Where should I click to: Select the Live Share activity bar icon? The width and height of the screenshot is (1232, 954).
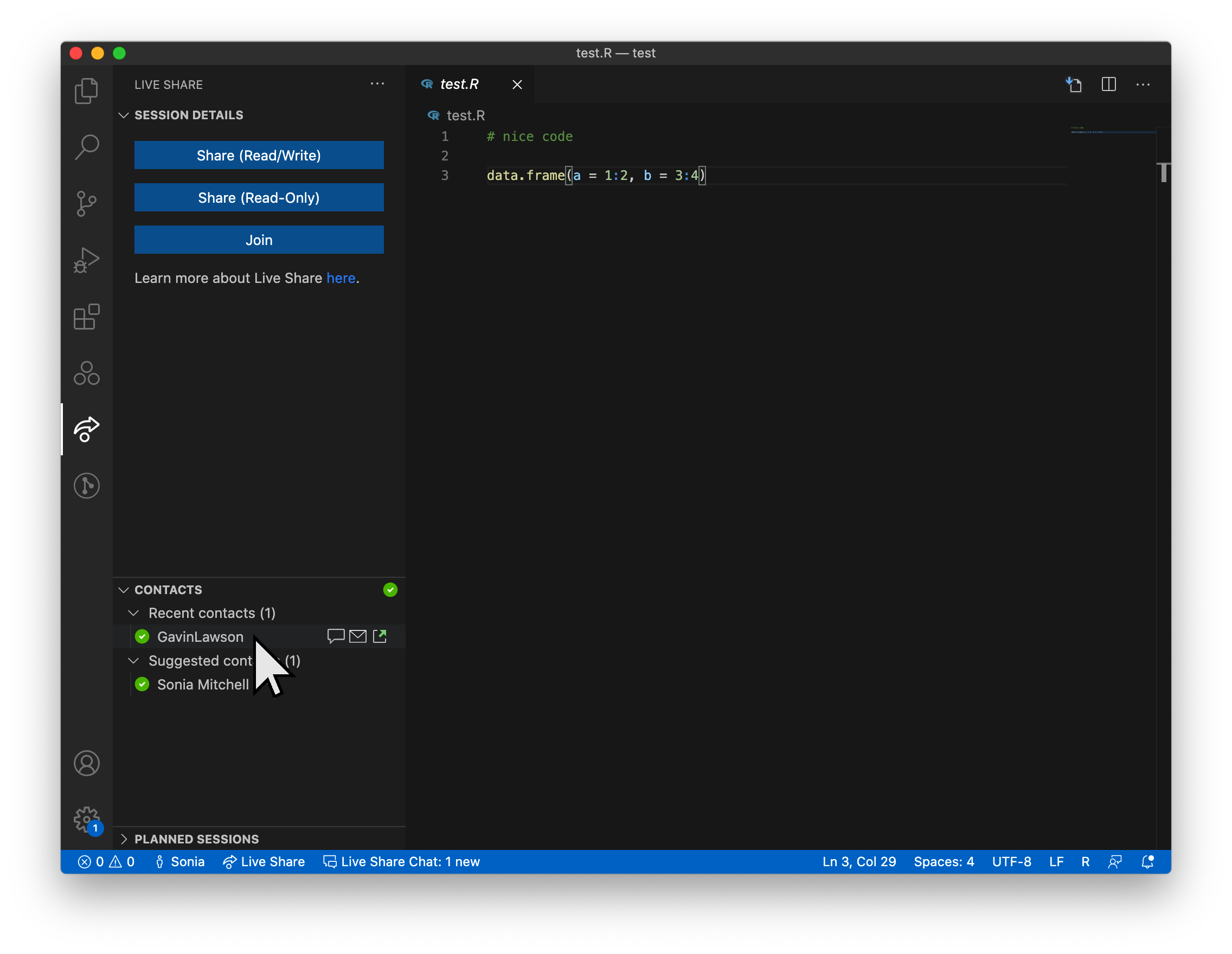(86, 429)
